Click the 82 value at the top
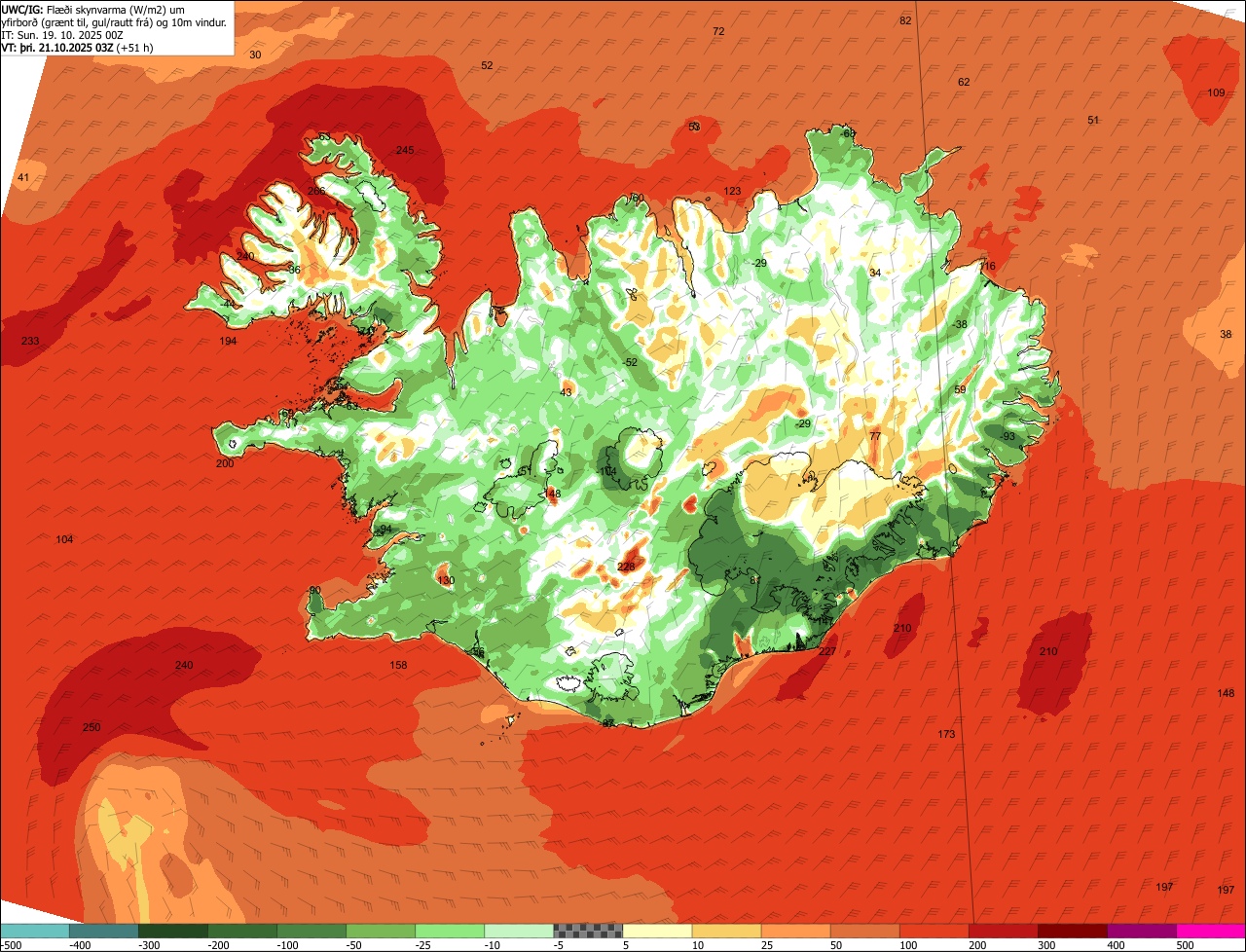This screenshot has width=1246, height=952. click(905, 20)
